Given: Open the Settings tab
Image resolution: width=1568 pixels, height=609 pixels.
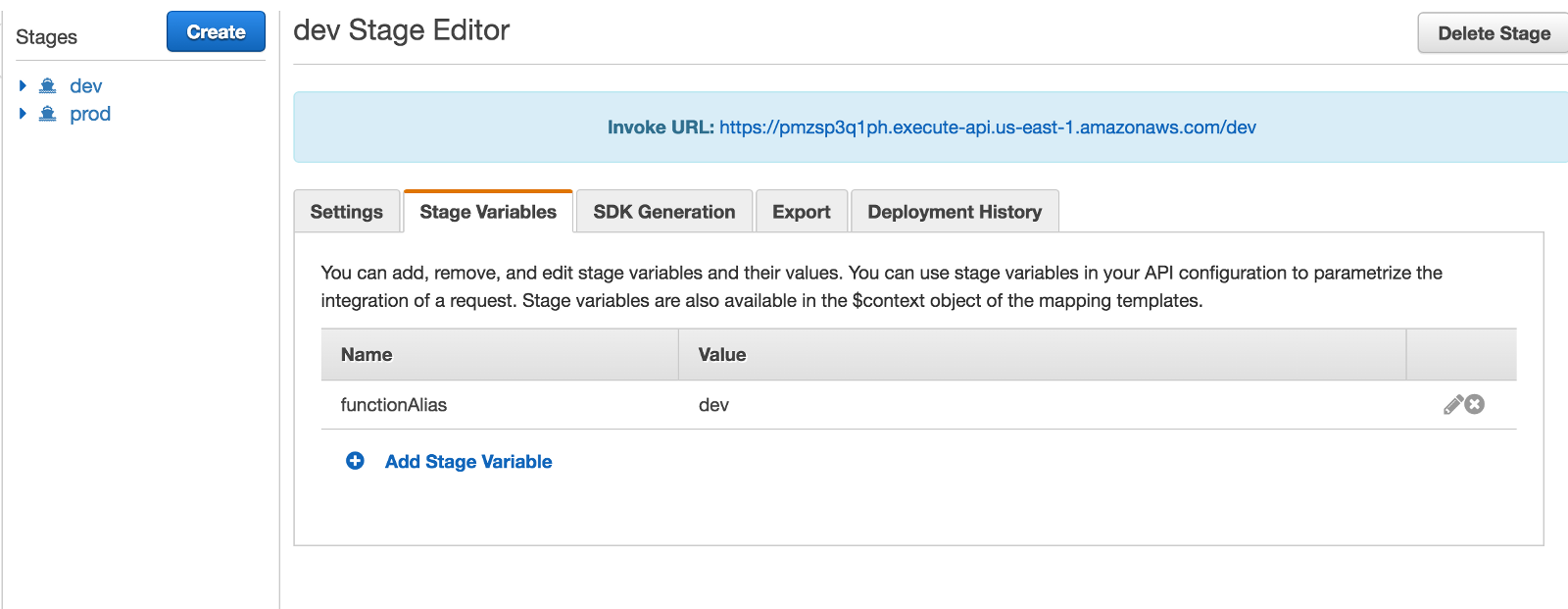Looking at the screenshot, I should [x=346, y=212].
